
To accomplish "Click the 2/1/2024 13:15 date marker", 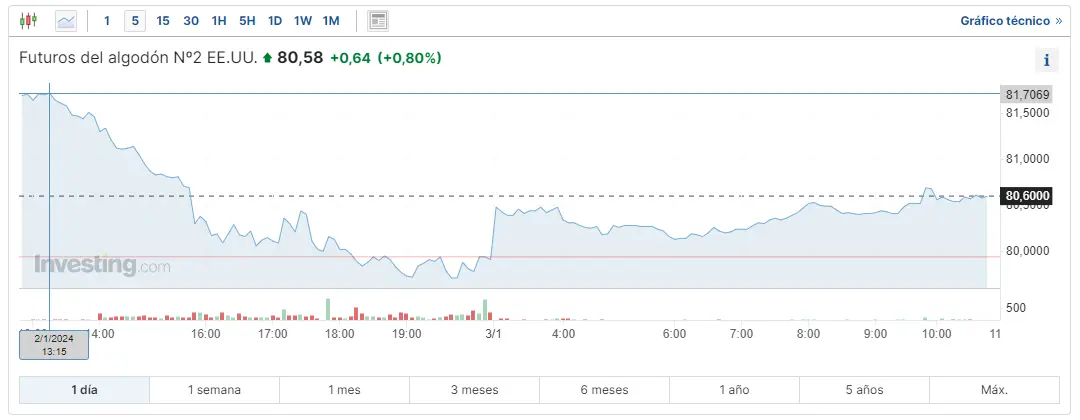I will tap(54, 344).
